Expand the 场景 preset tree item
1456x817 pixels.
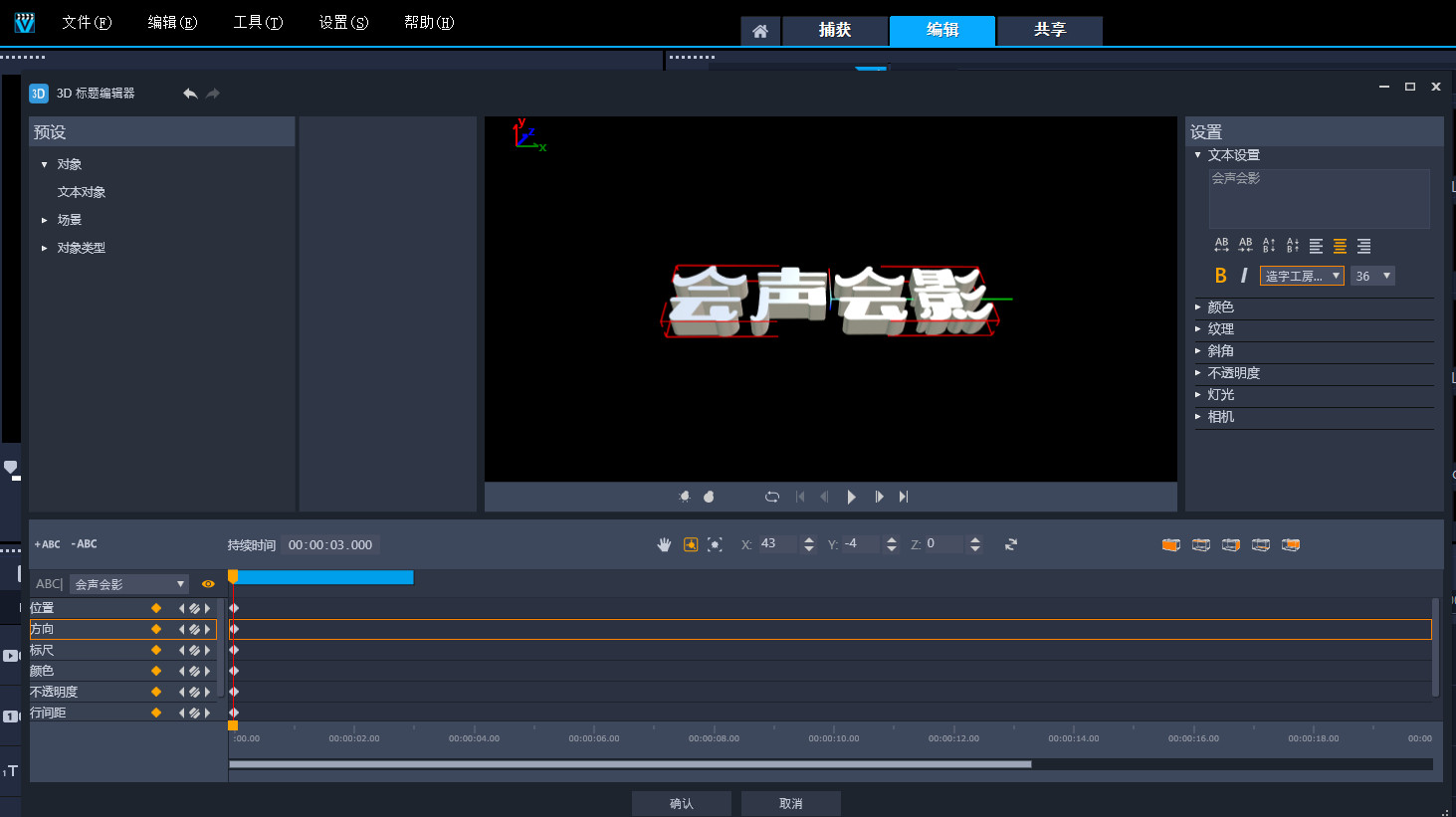click(x=44, y=220)
